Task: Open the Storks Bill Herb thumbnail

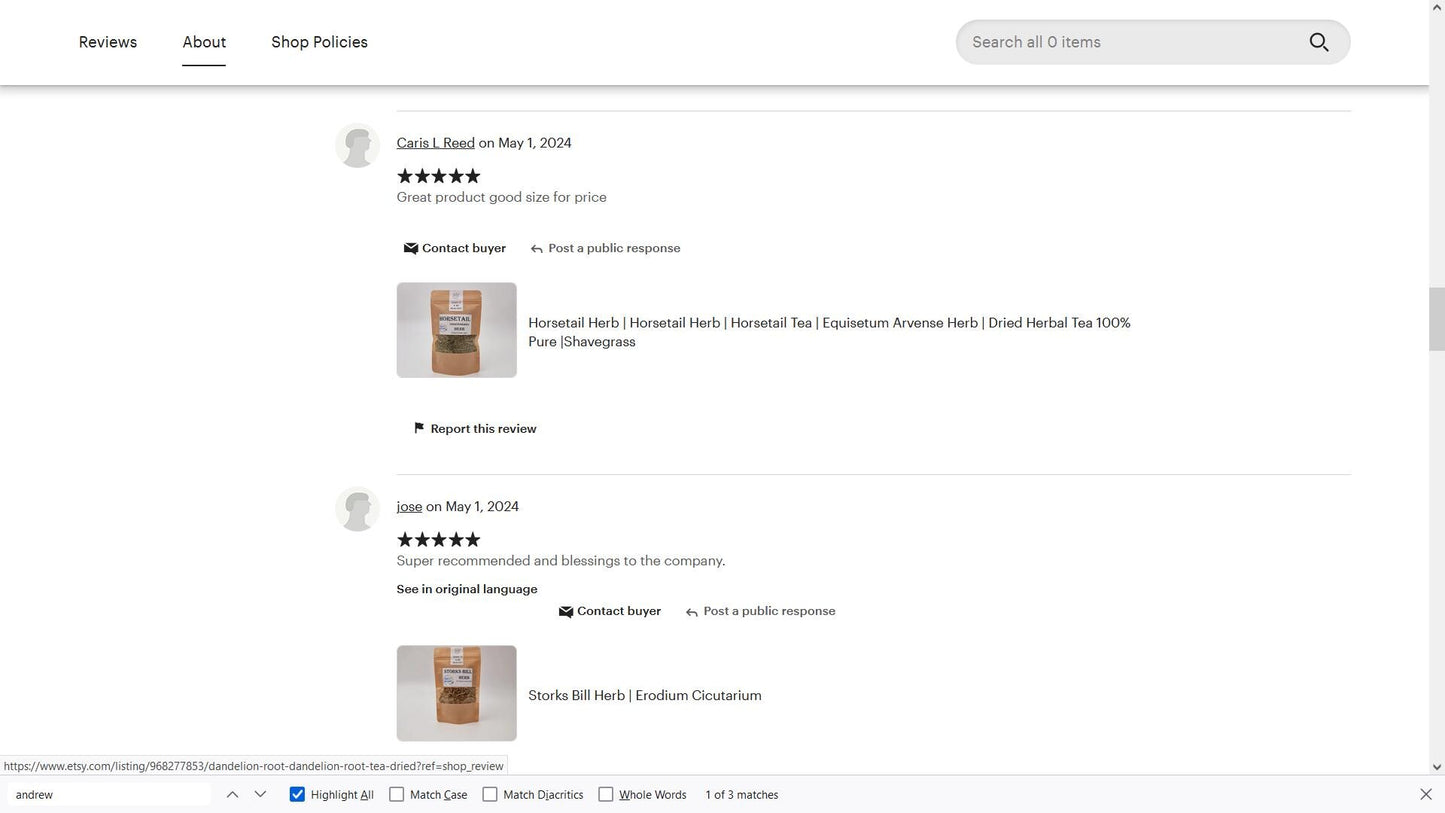Action: [456, 693]
